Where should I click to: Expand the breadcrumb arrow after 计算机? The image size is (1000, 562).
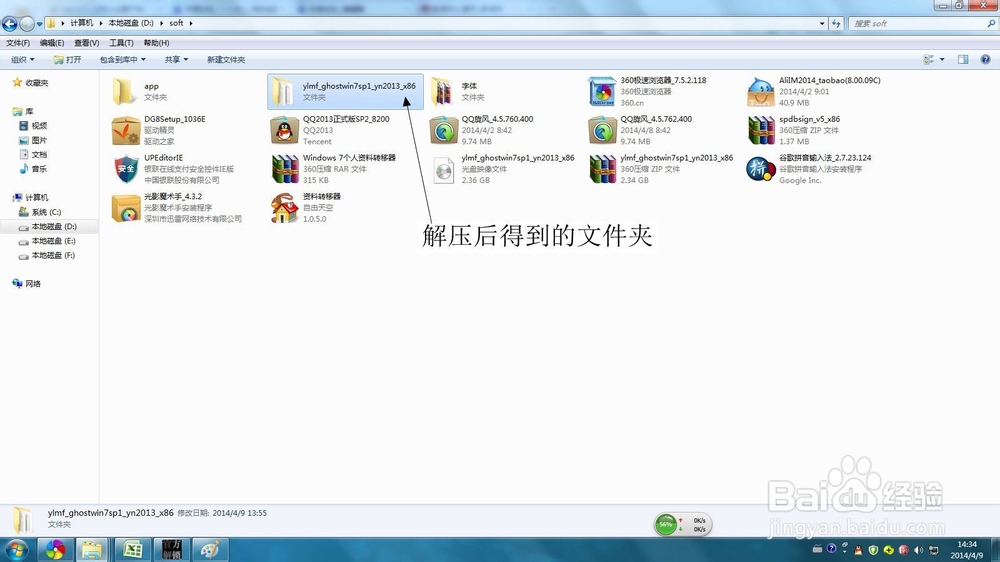coord(101,23)
